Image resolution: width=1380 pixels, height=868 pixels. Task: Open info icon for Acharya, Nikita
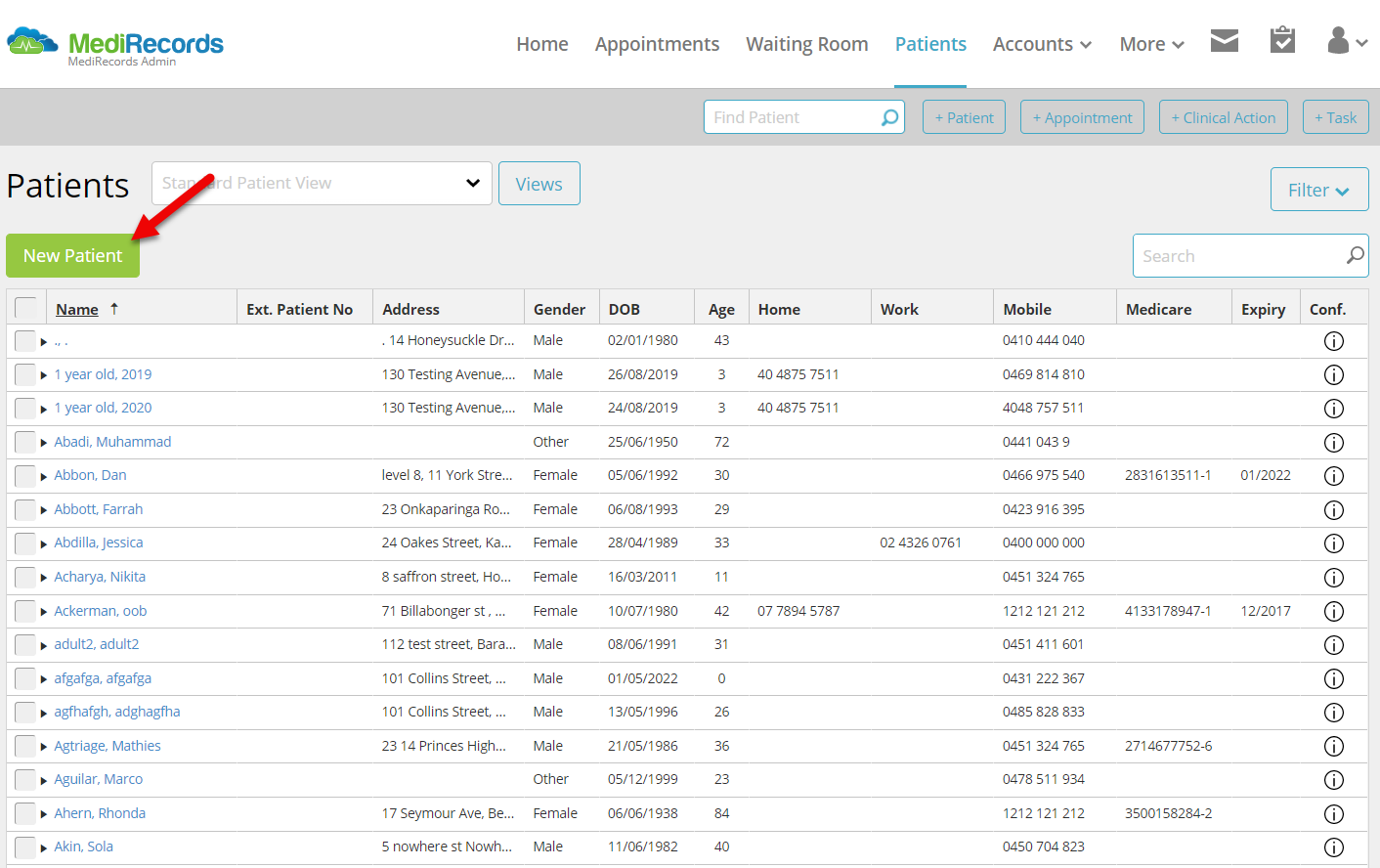(x=1333, y=577)
